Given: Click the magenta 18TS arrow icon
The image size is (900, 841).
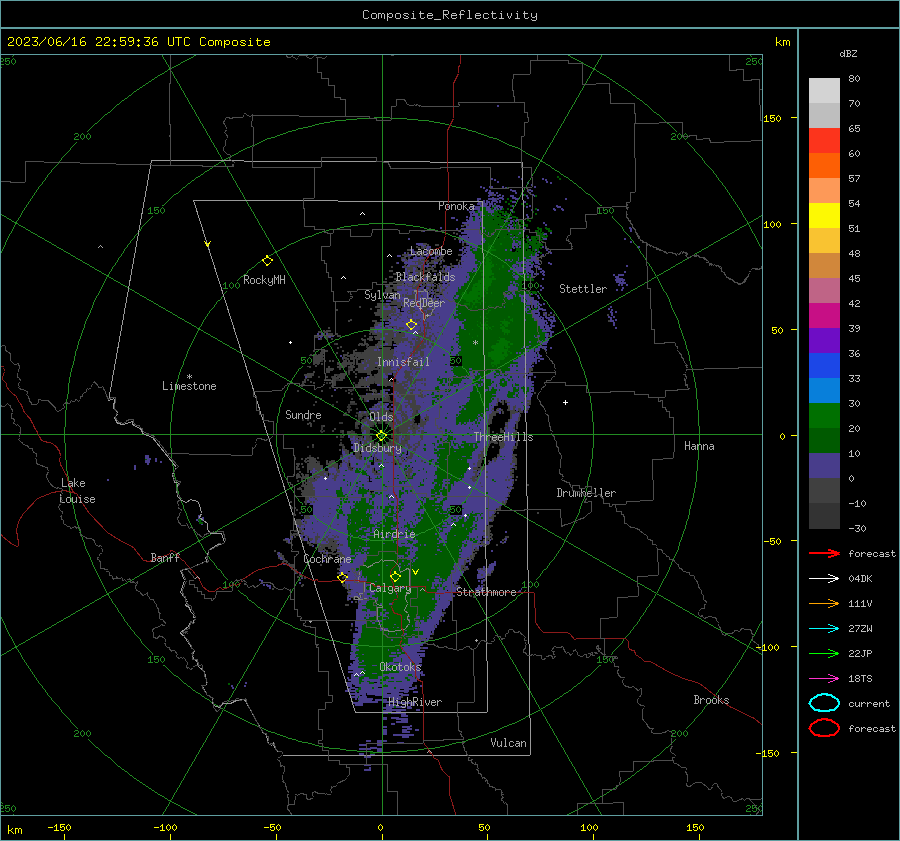Looking at the screenshot, I should pyautogui.click(x=824, y=679).
